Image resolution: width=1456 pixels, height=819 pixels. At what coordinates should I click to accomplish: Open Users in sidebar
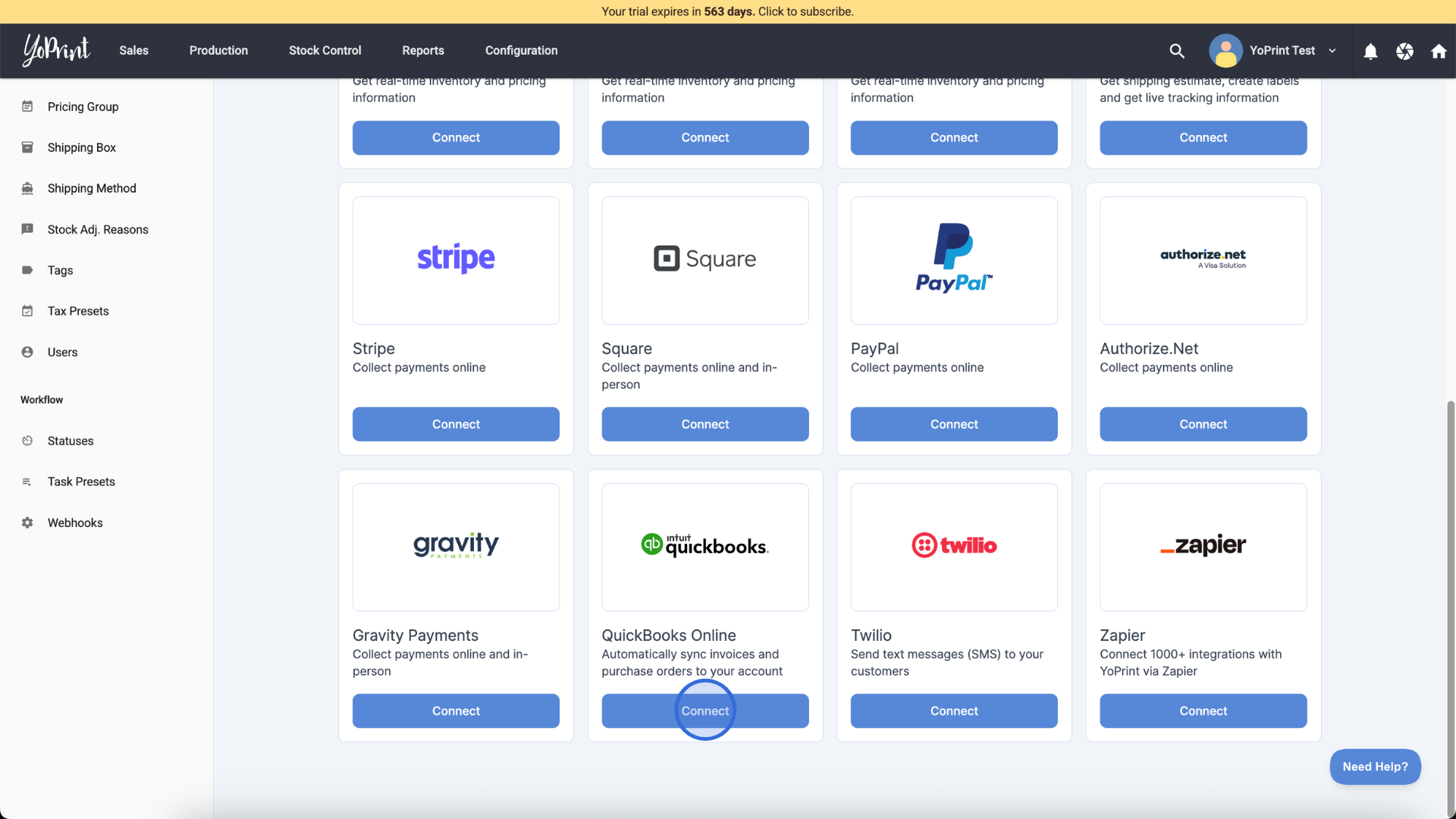62,352
